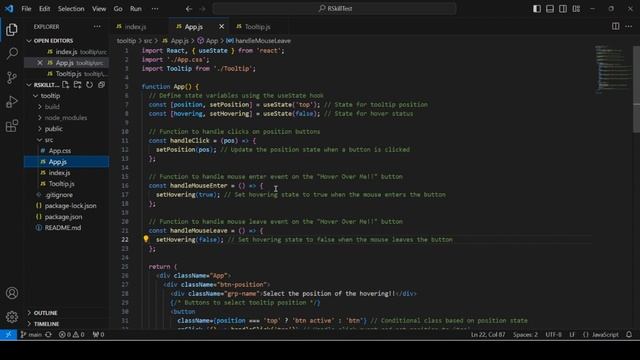Change end of line sequence LF
The height and width of the screenshot is (360, 640).
click(x=572, y=335)
